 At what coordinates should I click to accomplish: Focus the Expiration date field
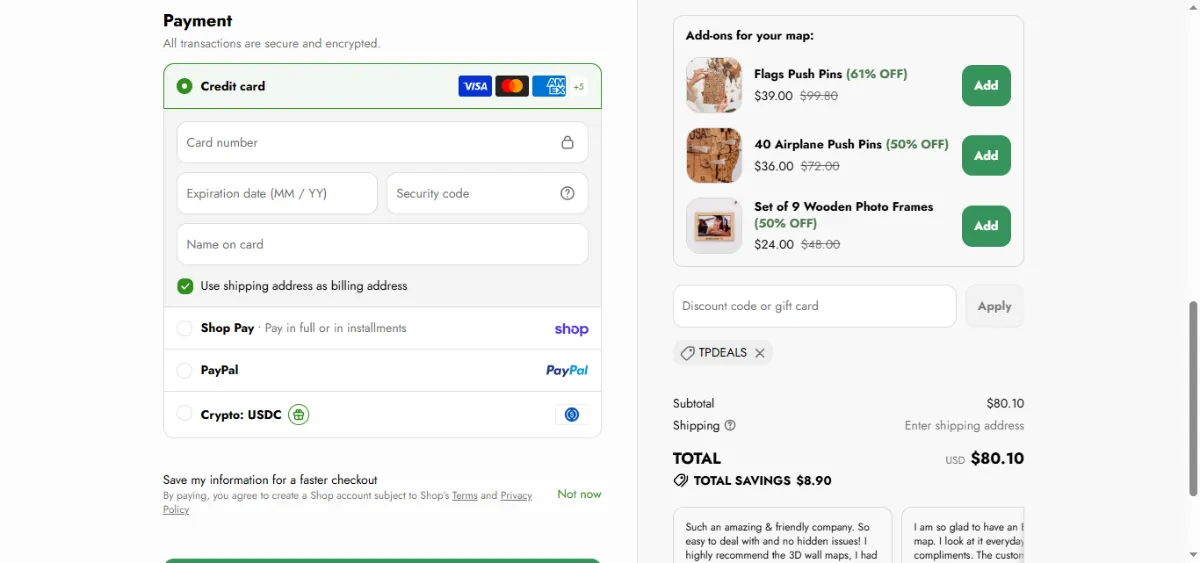[x=277, y=193]
